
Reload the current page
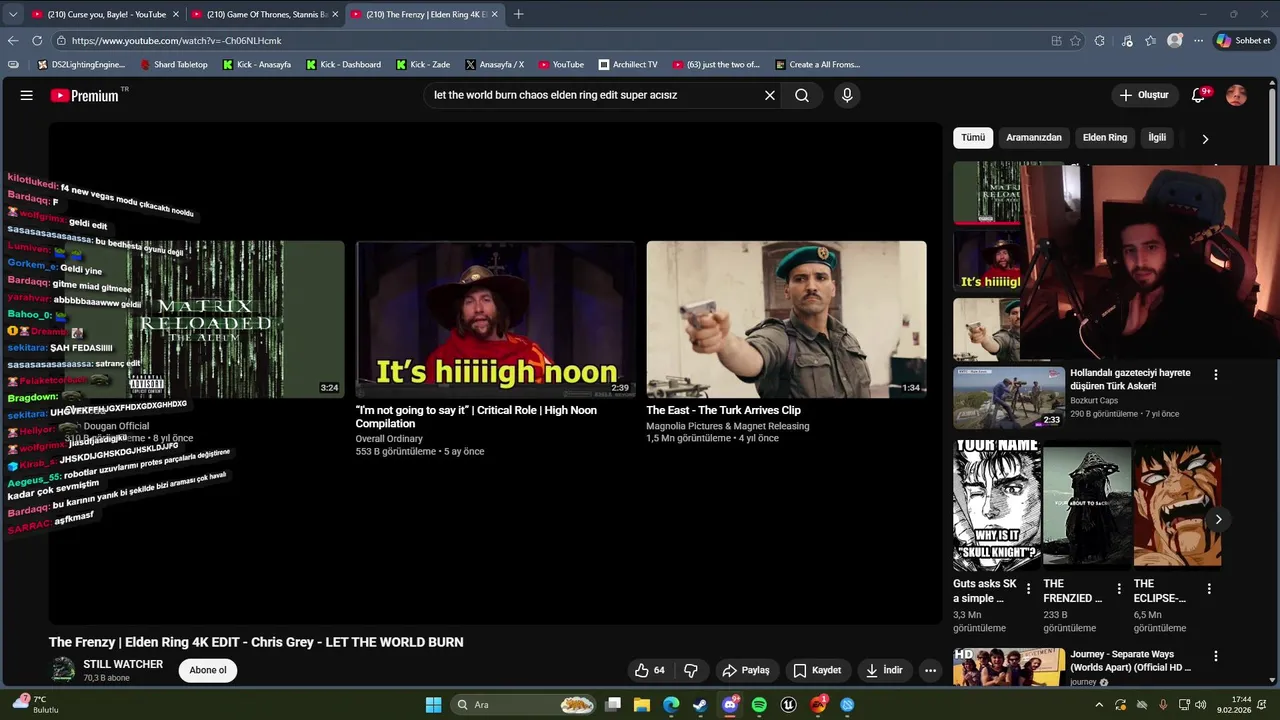(x=37, y=41)
